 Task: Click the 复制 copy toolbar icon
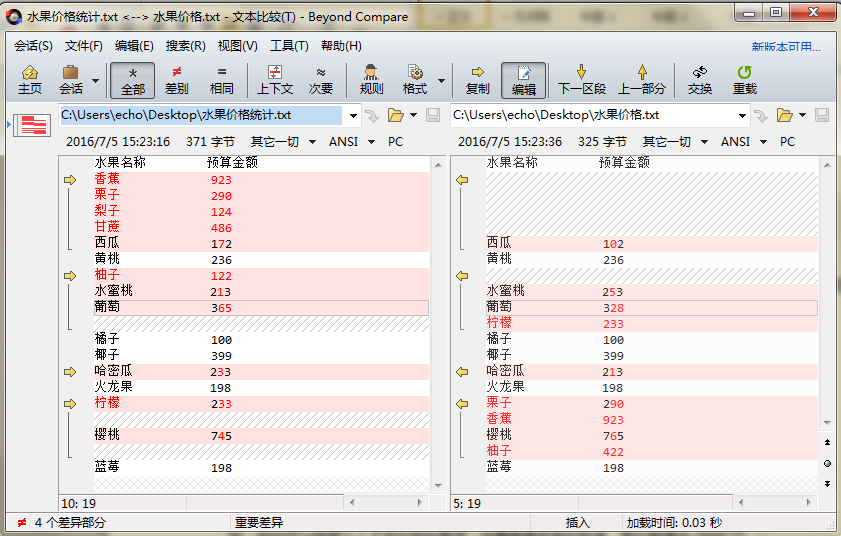477,80
